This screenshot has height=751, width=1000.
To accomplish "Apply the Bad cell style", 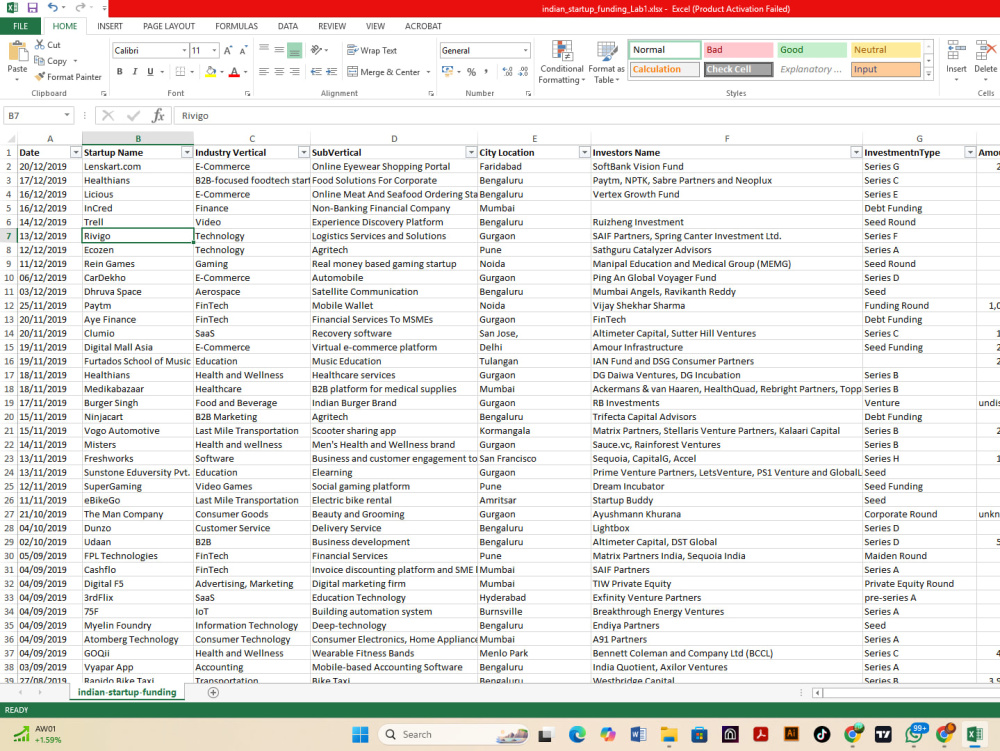I will [737, 50].
